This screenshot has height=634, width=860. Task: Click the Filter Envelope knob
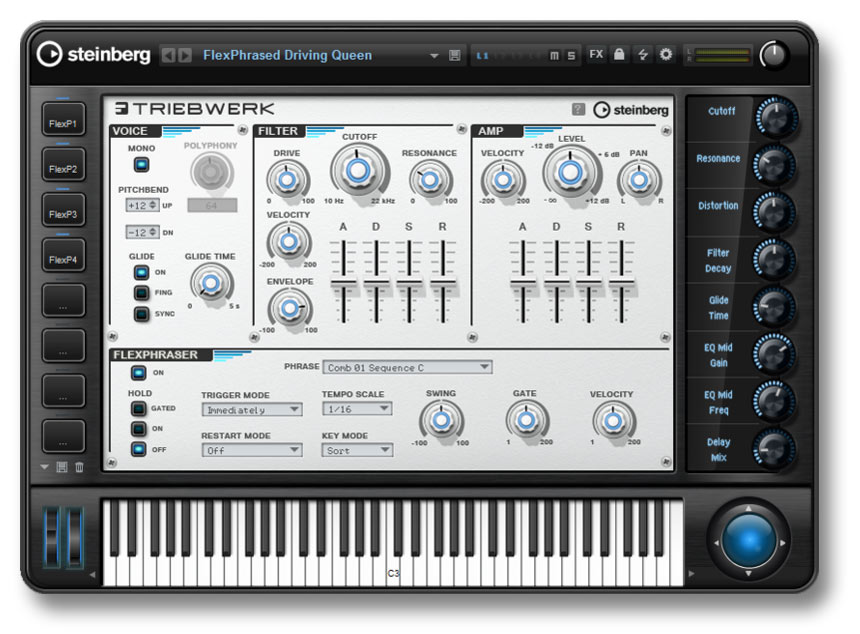(x=290, y=309)
